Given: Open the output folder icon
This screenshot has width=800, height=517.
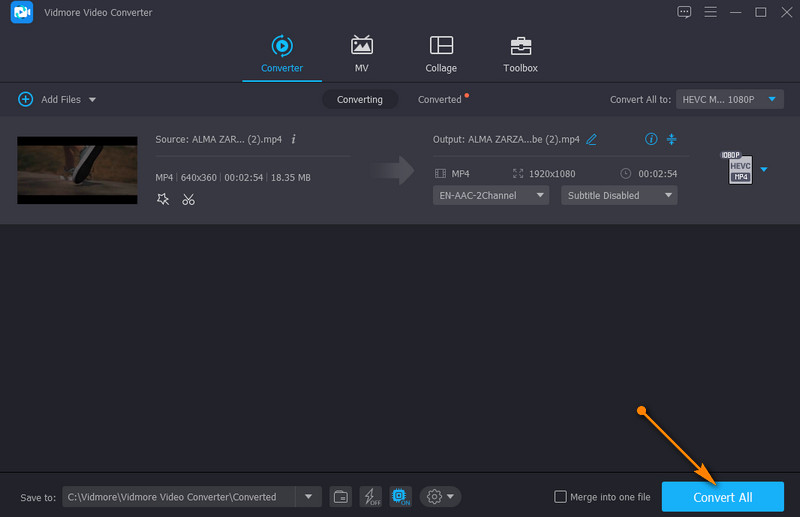Looking at the screenshot, I should tap(340, 497).
